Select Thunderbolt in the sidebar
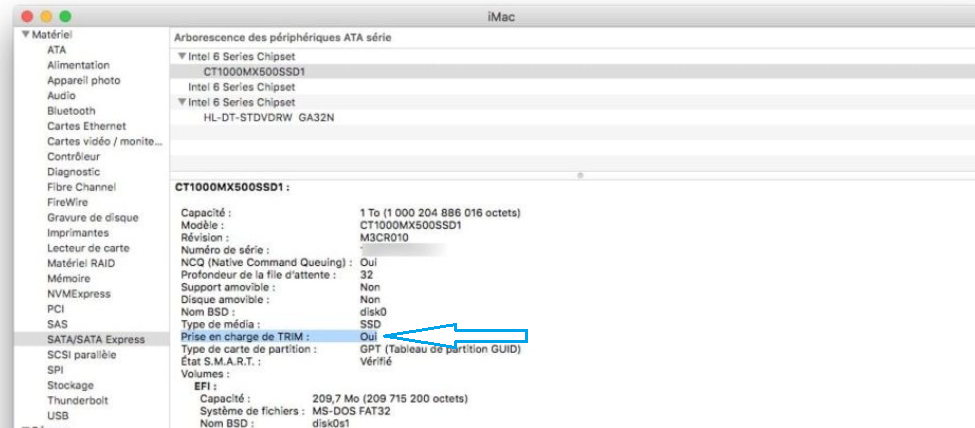 [78, 401]
